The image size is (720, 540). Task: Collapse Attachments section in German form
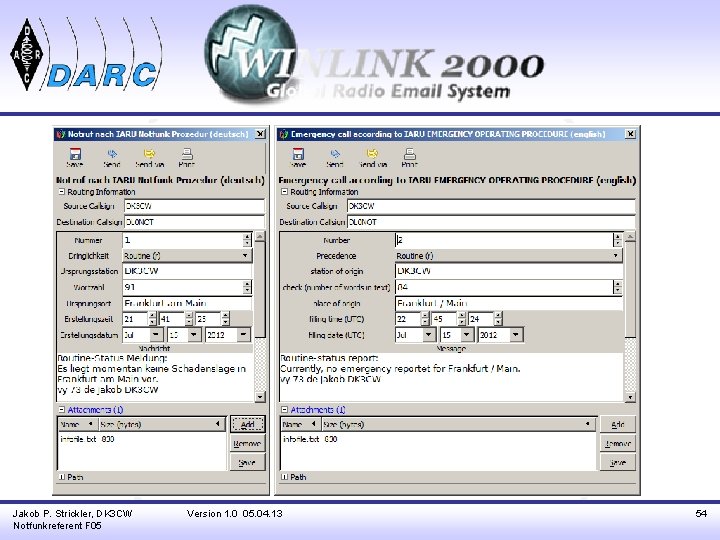(62, 409)
